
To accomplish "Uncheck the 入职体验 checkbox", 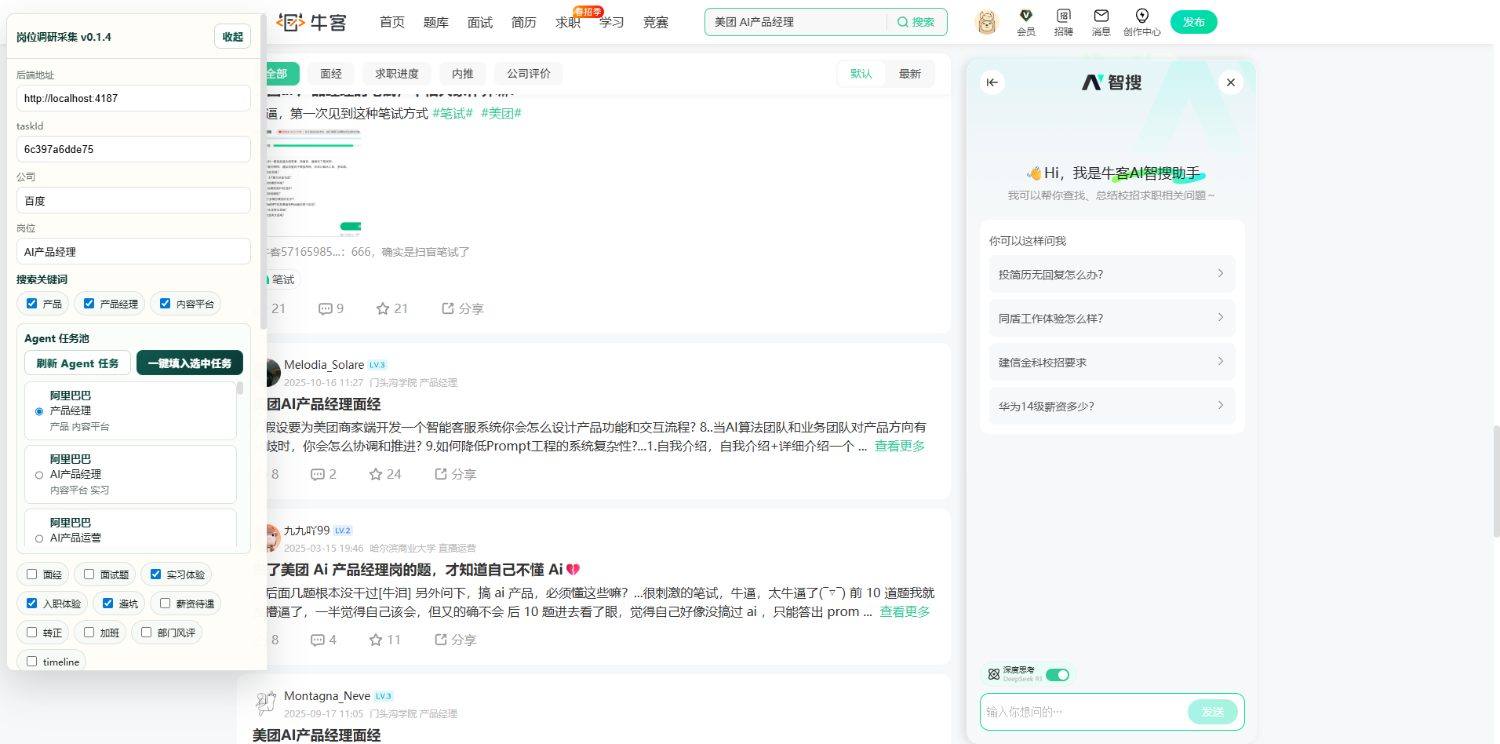I will tap(32, 604).
